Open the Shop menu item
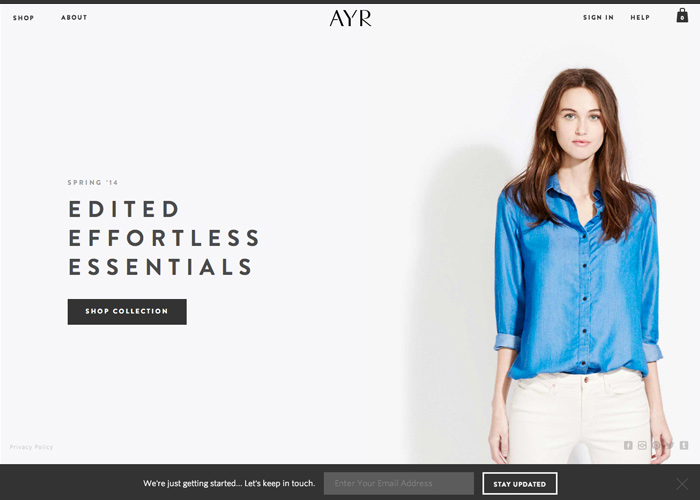This screenshot has width=700, height=500. (23, 18)
